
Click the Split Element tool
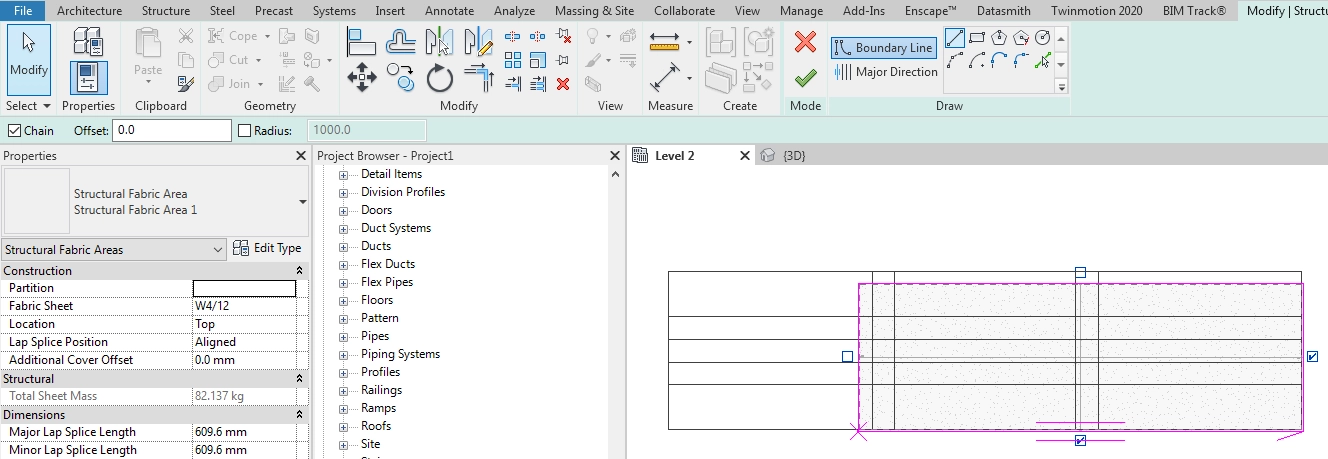(513, 36)
